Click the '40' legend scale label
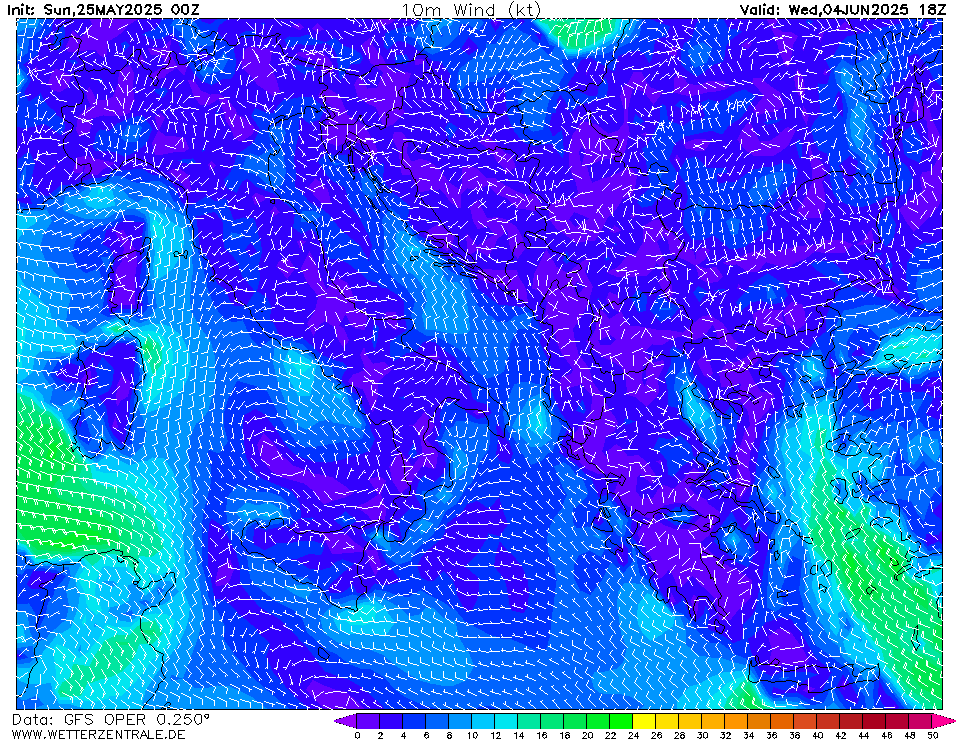The height and width of the screenshot is (741, 959). click(x=818, y=735)
